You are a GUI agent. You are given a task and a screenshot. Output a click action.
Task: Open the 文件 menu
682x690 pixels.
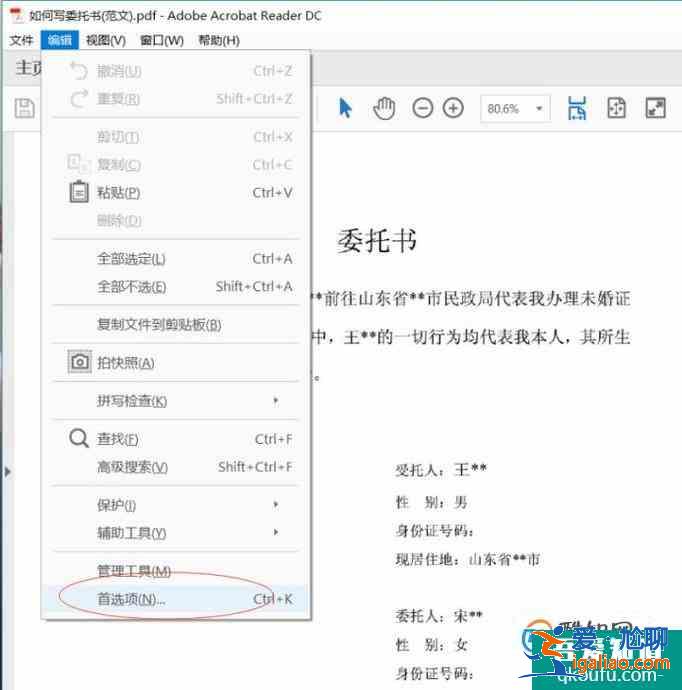(21, 40)
